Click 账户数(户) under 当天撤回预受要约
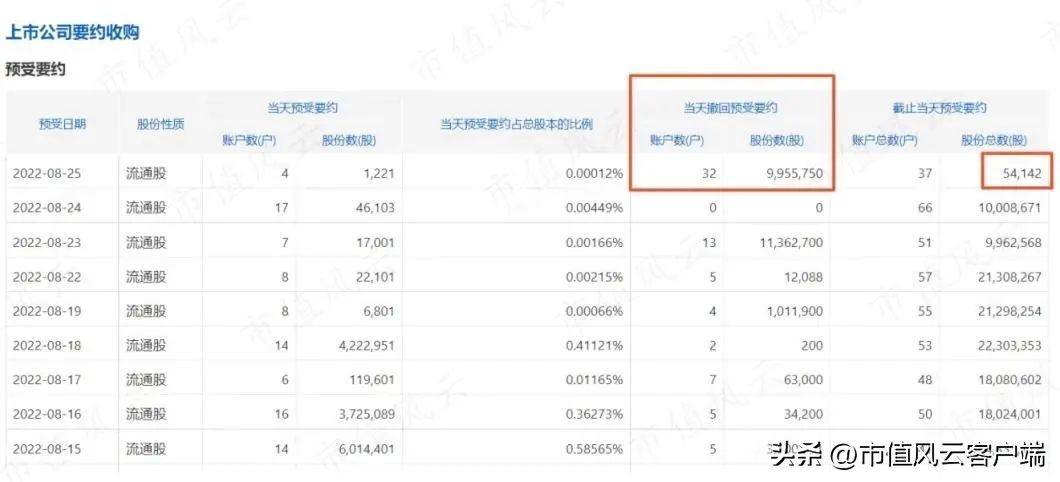The width and height of the screenshot is (1060, 482). pos(677,141)
